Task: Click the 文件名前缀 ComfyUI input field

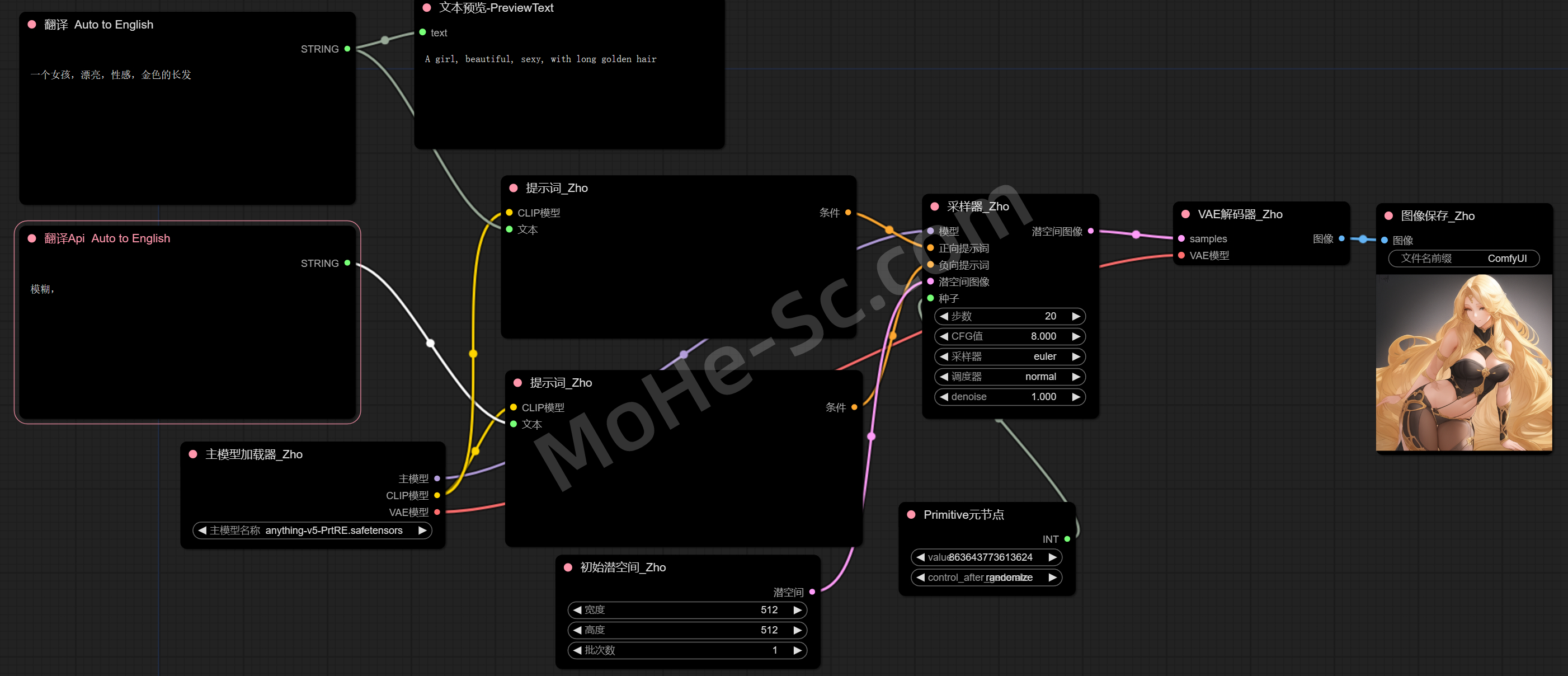Action: tap(1463, 258)
